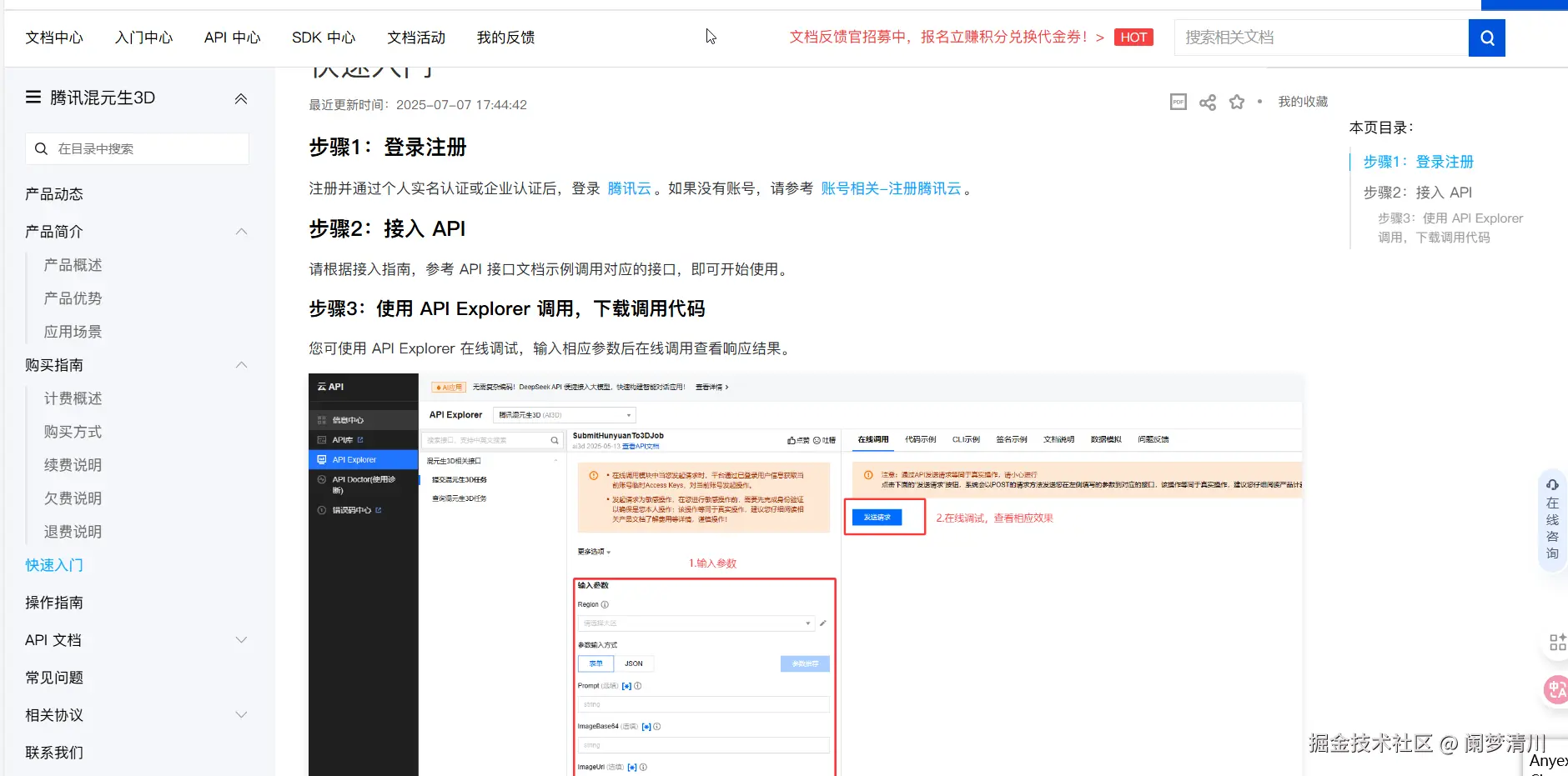Expand the API 文档 section chevron
The height and width of the screenshot is (776, 1568).
pyautogui.click(x=241, y=639)
